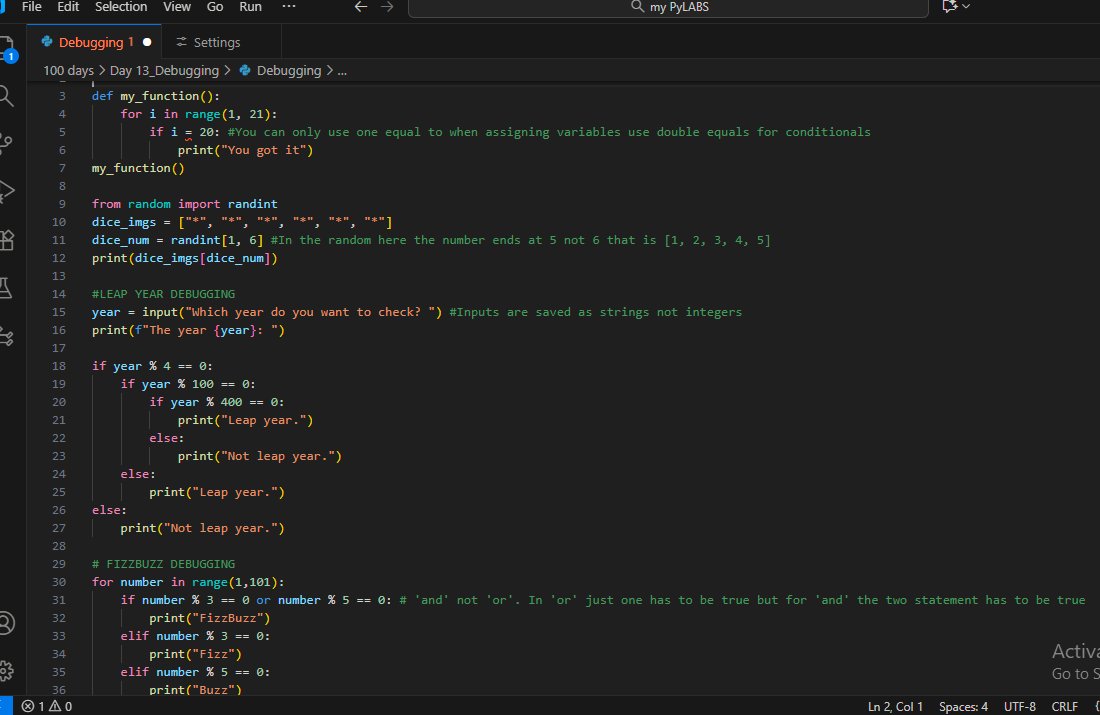
Task: Open the Extensions view
Action: (x=6, y=240)
